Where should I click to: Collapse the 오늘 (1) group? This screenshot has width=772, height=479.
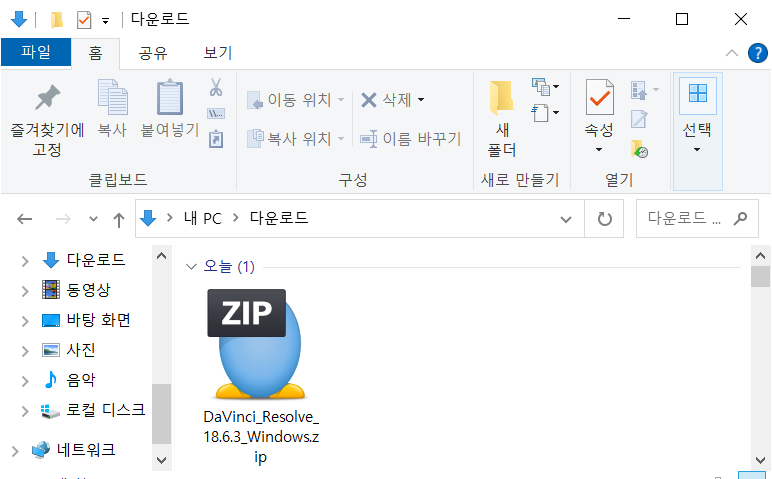click(191, 267)
